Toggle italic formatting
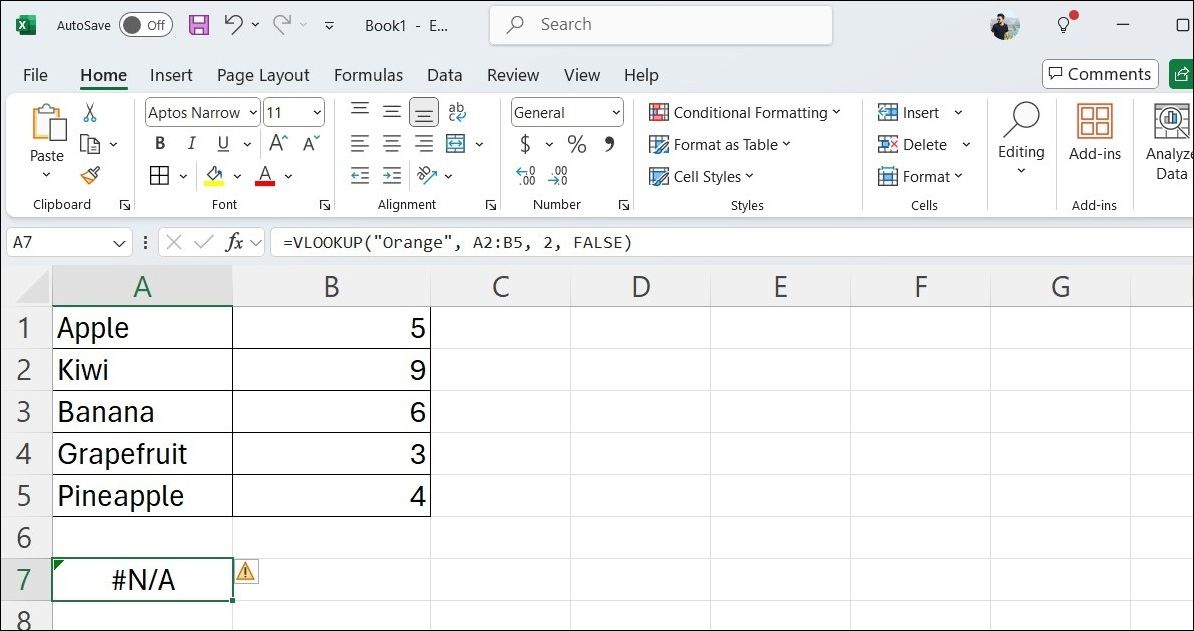 click(x=191, y=144)
